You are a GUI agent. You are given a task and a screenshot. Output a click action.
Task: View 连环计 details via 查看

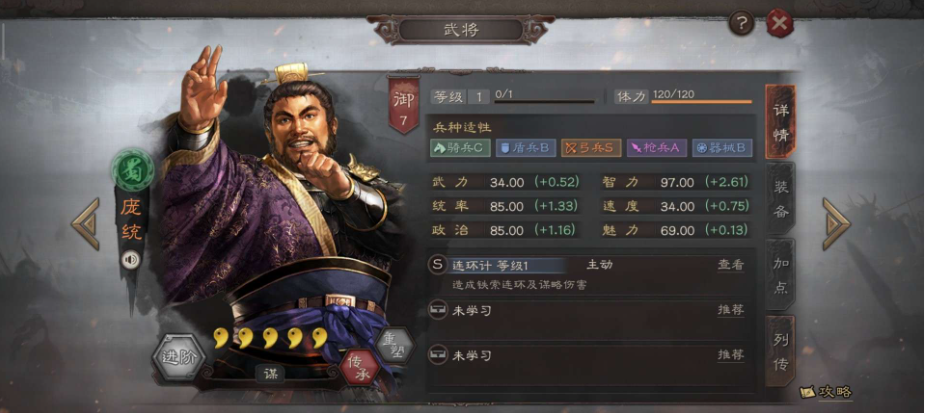pos(730,265)
